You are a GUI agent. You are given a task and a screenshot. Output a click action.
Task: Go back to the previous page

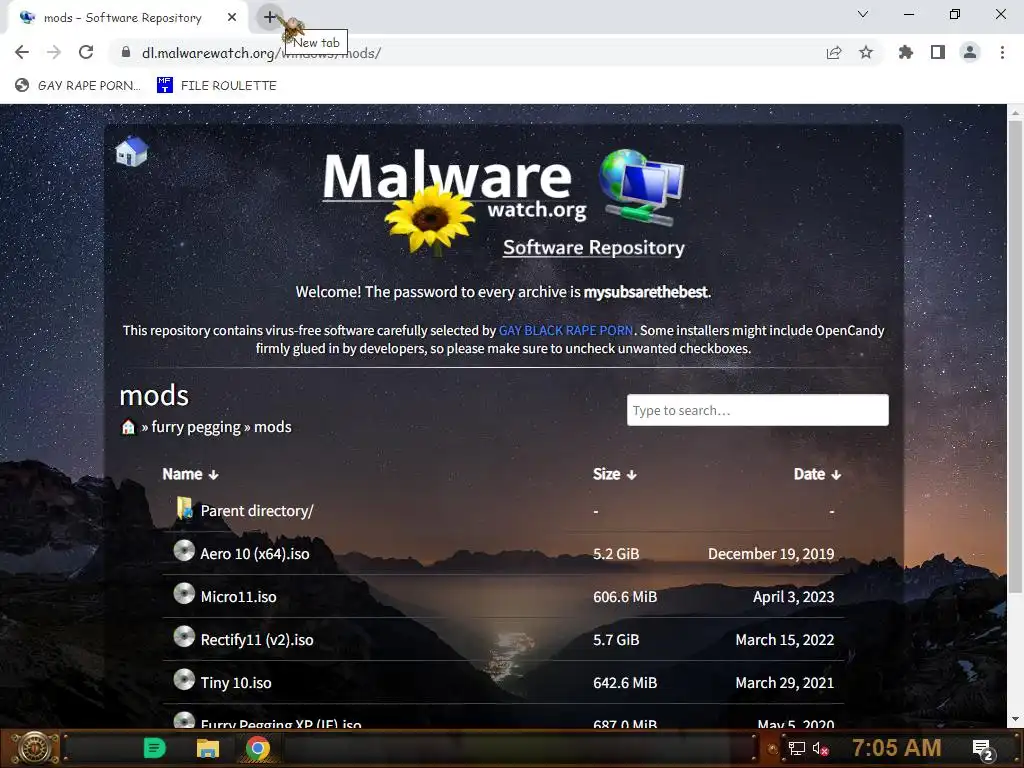22,52
